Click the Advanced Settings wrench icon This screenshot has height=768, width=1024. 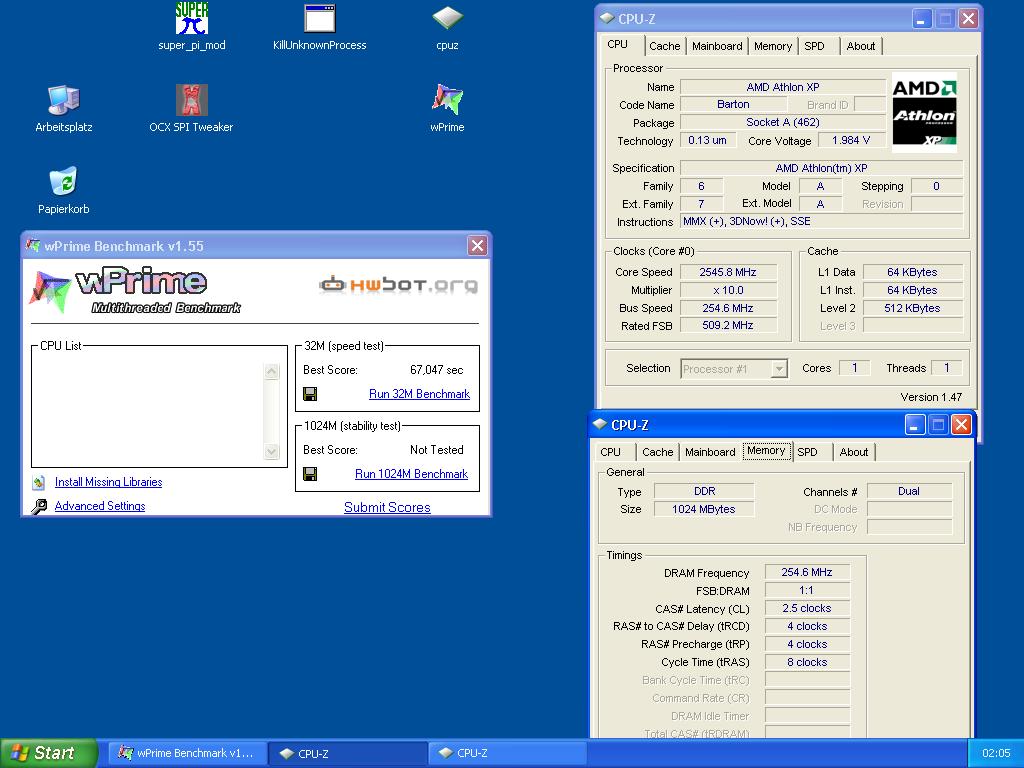[39, 506]
